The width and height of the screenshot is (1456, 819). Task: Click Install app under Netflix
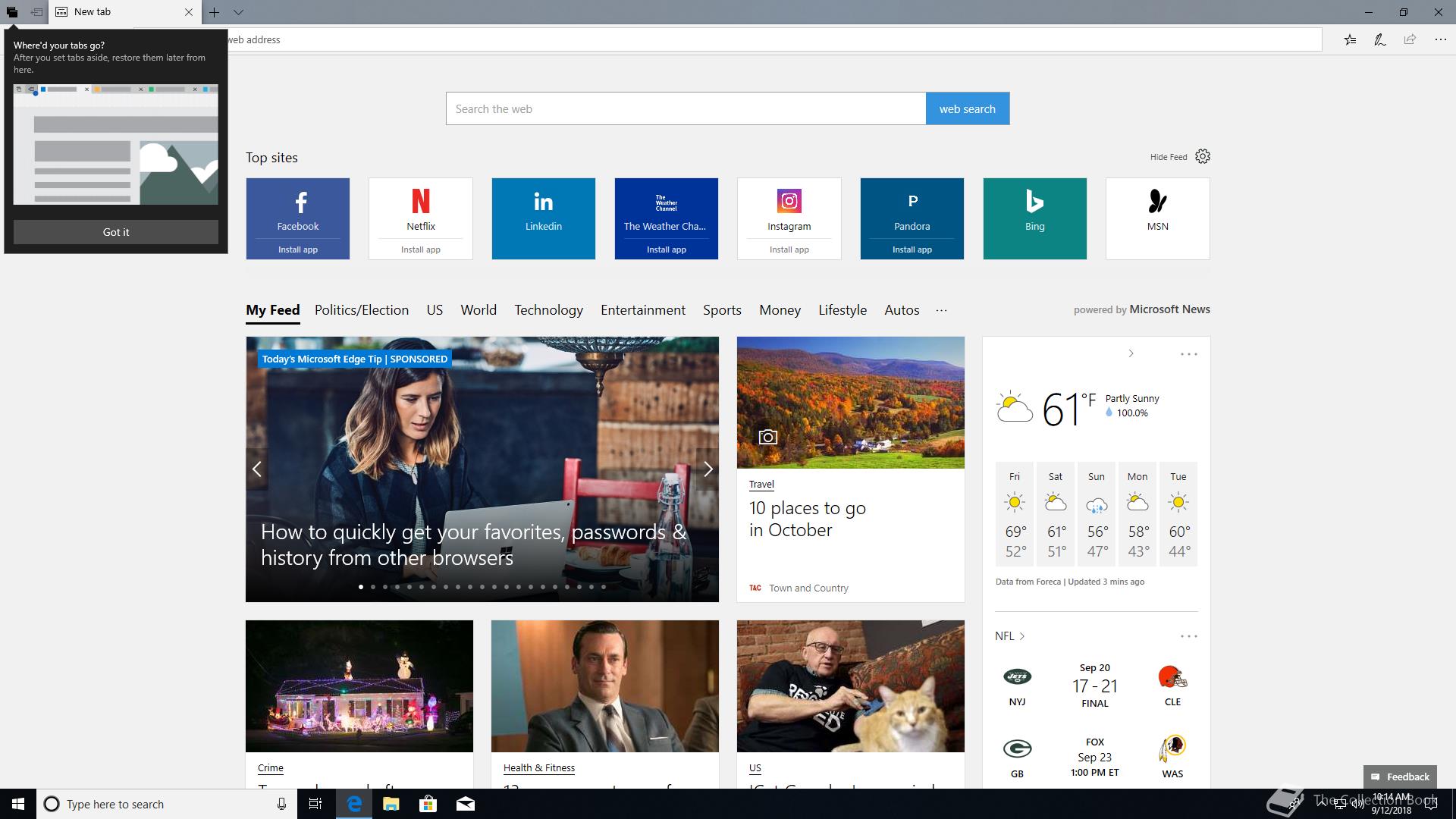point(421,249)
